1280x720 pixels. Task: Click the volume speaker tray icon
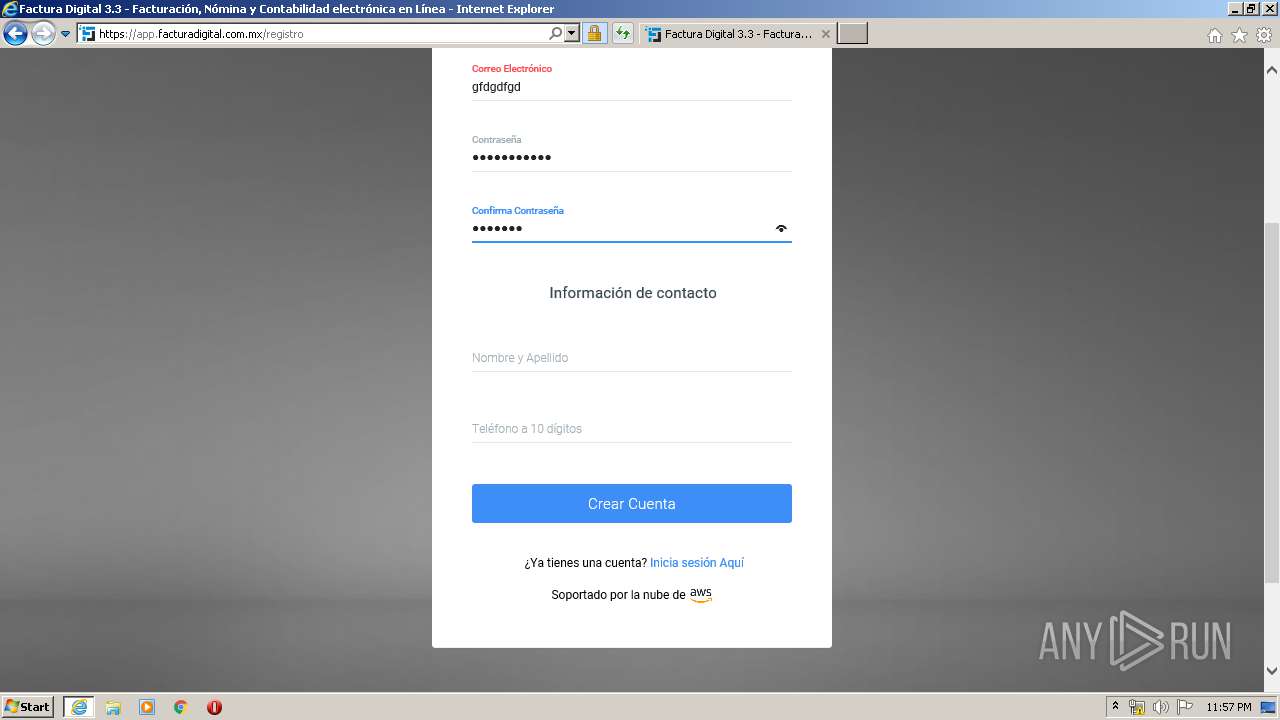tap(1161, 707)
